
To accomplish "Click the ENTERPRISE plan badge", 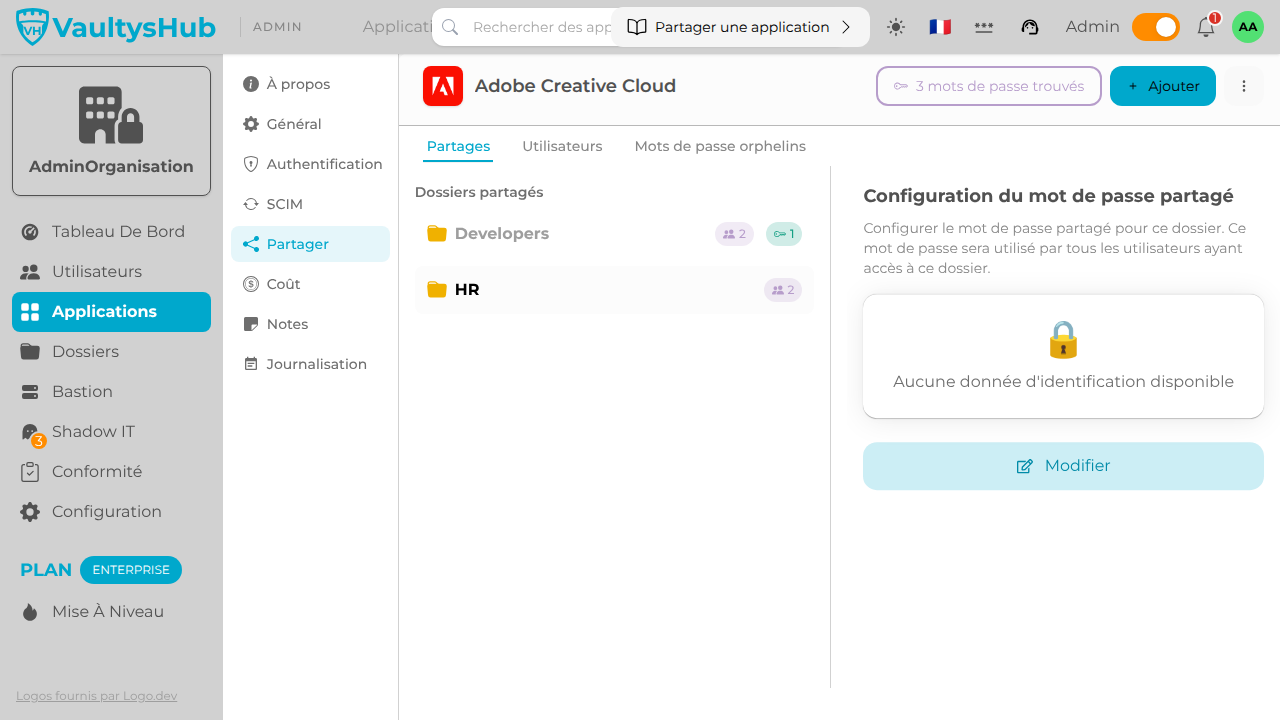I will (131, 570).
